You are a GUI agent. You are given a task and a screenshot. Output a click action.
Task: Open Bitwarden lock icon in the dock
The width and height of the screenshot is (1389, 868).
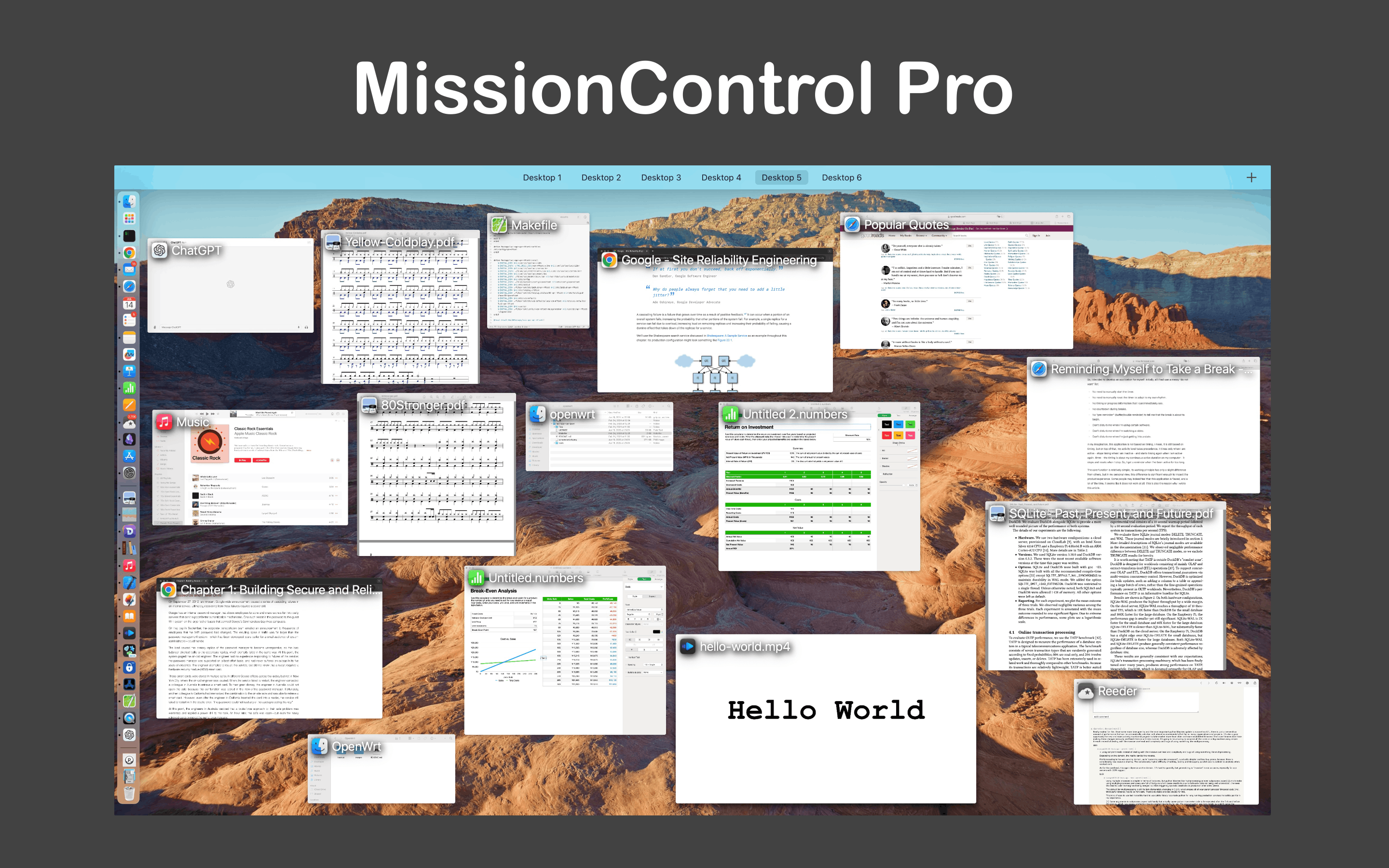point(129,667)
